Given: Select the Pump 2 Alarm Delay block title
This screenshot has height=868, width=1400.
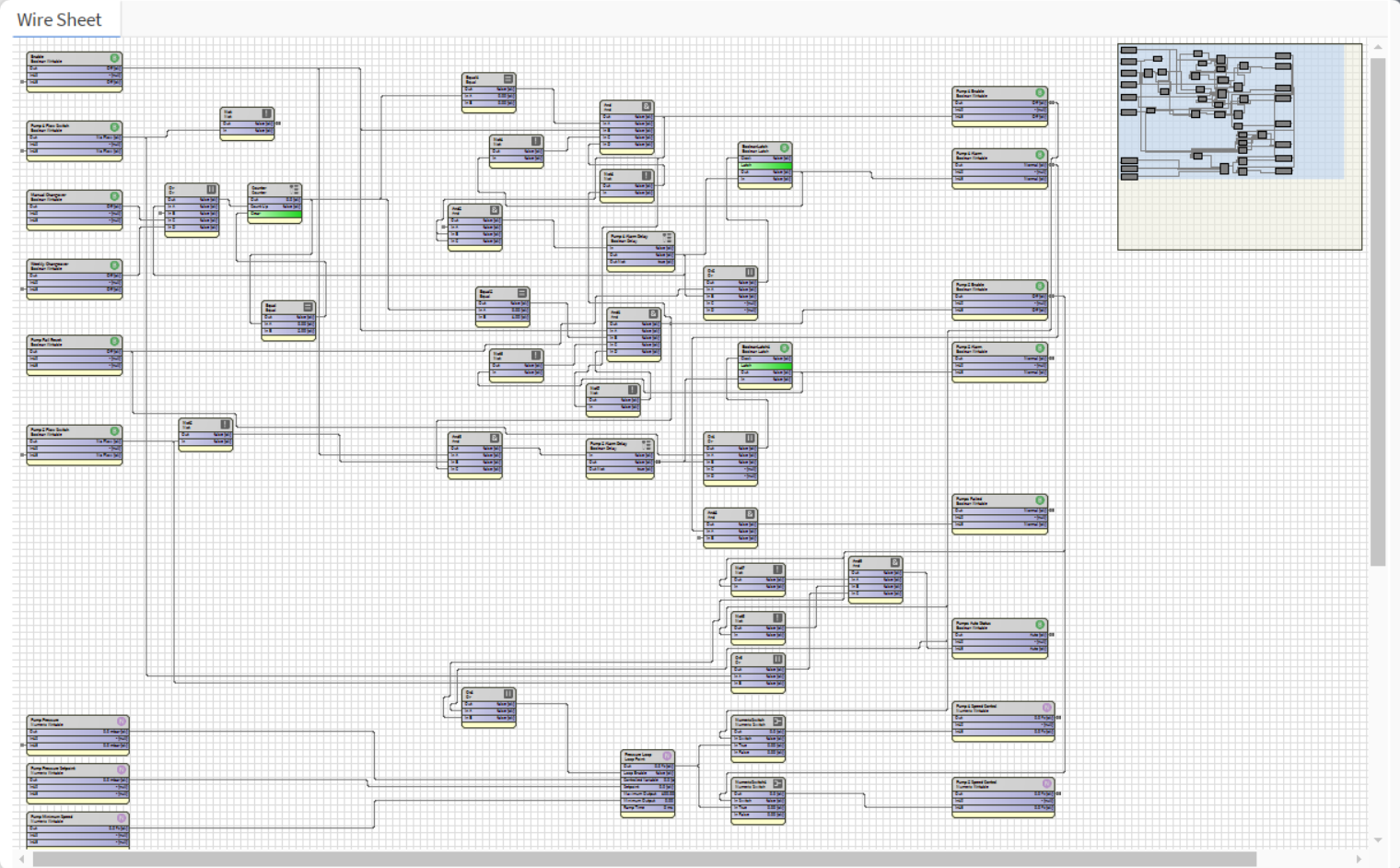Looking at the screenshot, I should click(609, 444).
